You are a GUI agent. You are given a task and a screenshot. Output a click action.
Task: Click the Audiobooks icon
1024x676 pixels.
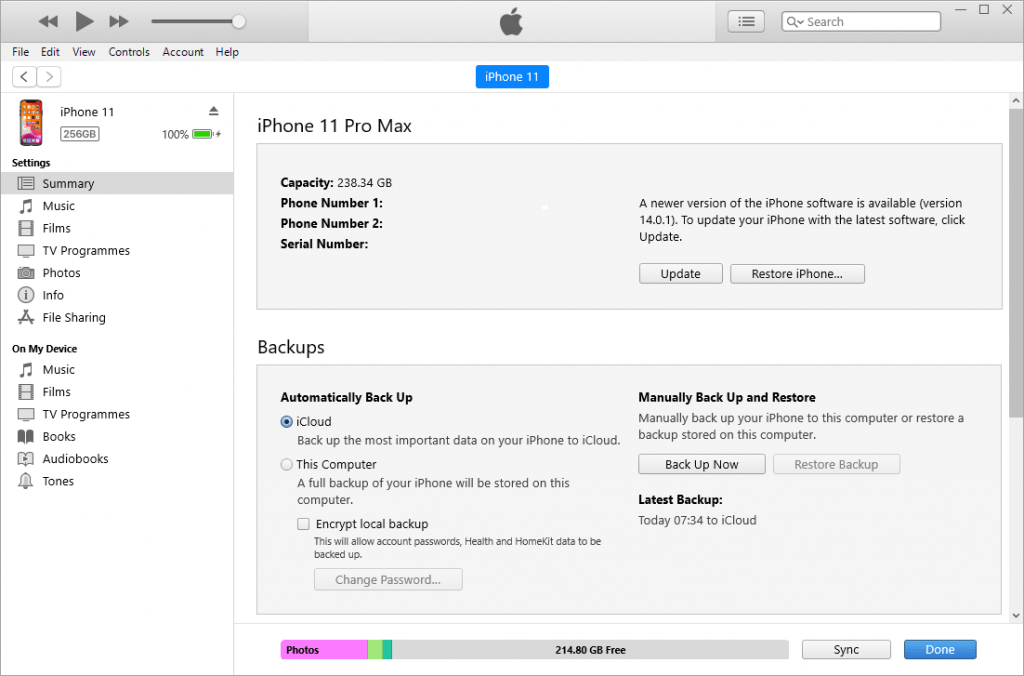coord(25,459)
